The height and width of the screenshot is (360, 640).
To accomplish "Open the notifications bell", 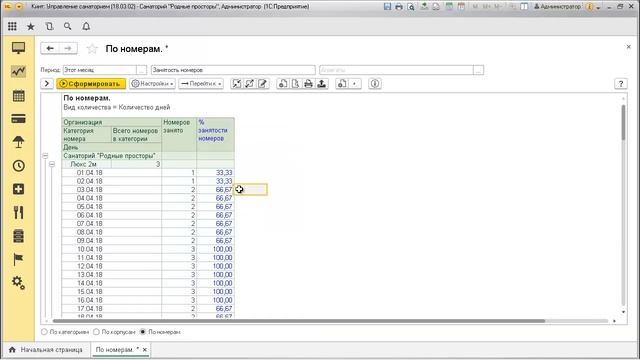I will (x=86, y=27).
